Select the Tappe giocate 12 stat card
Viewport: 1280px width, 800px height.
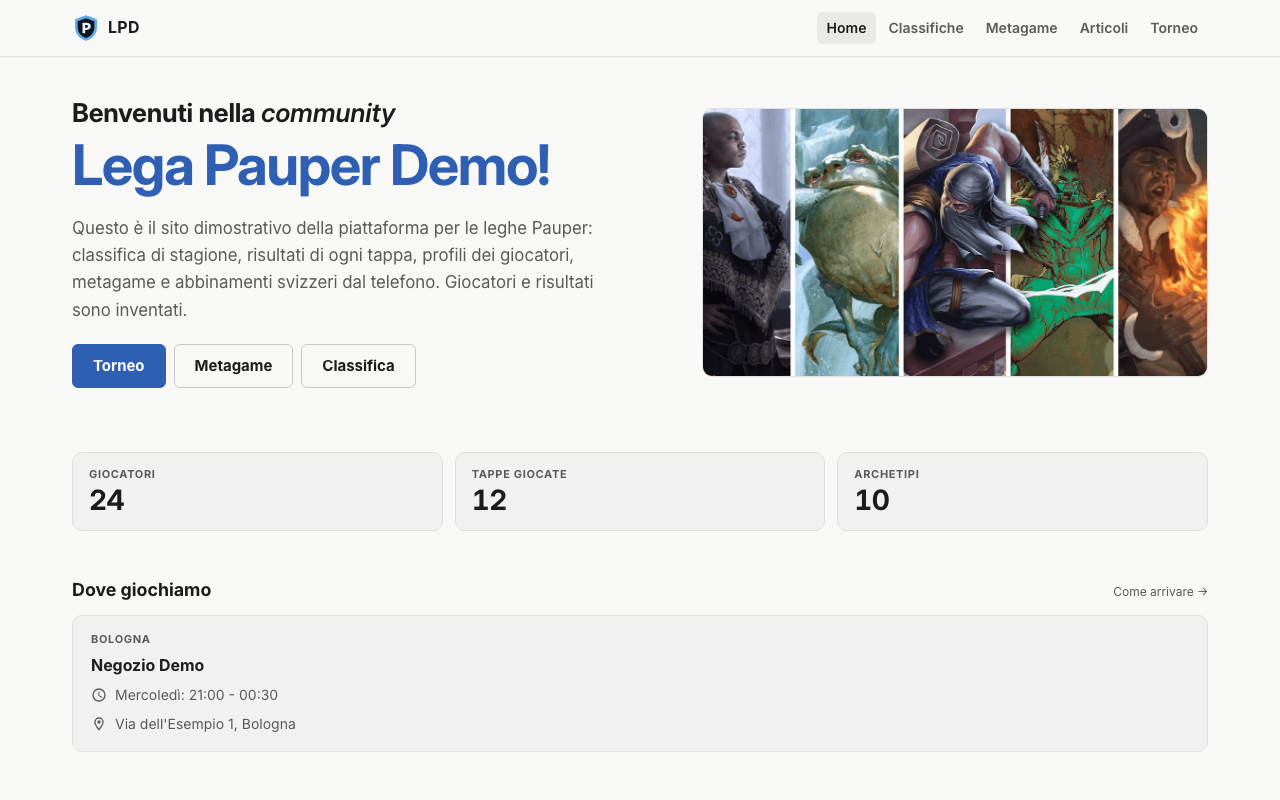coord(640,491)
